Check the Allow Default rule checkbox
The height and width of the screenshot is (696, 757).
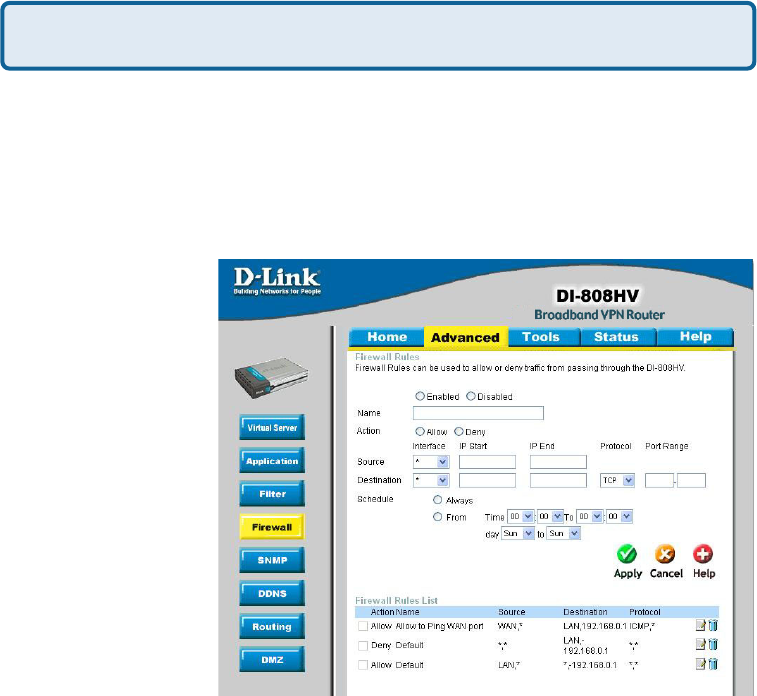363,665
